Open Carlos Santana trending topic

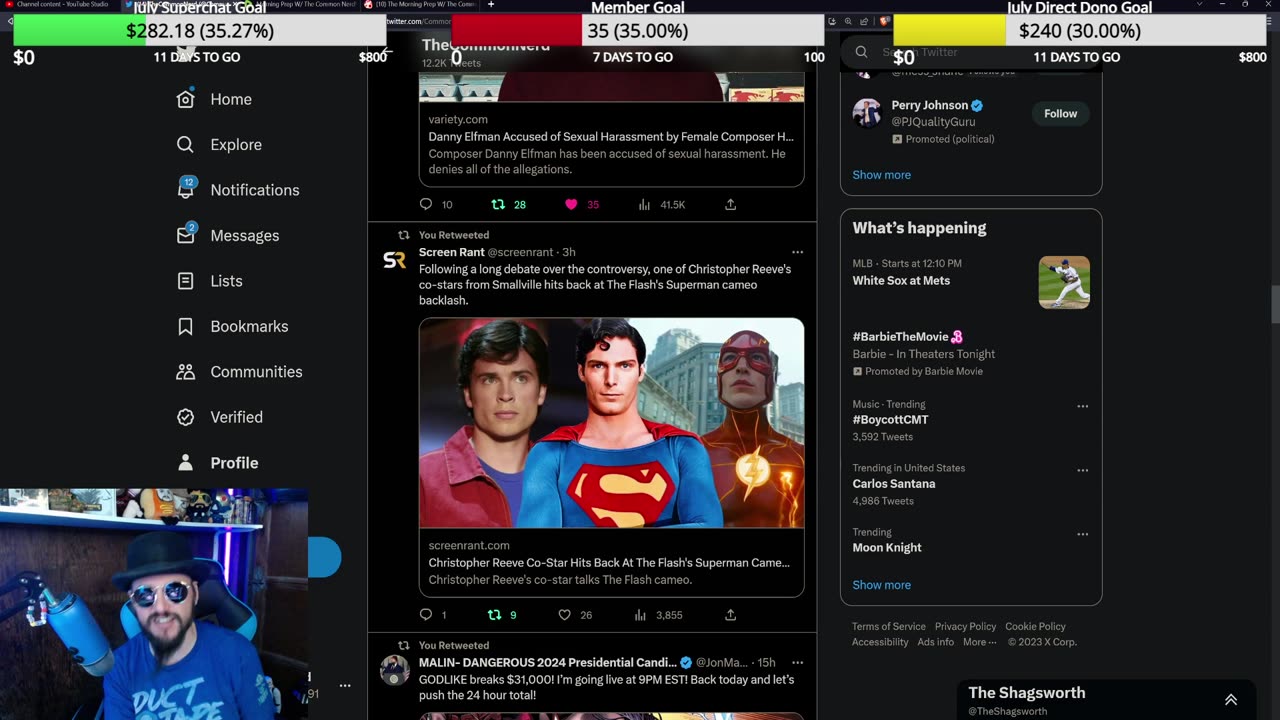click(x=894, y=484)
